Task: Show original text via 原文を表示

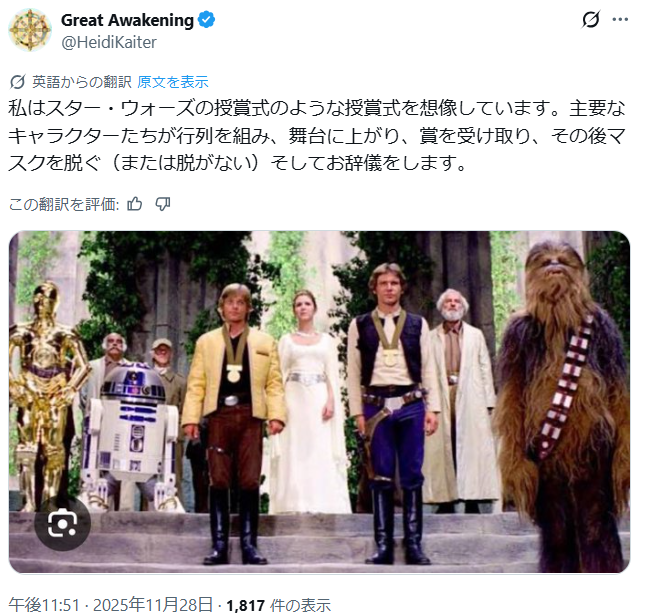Action: coord(173,82)
